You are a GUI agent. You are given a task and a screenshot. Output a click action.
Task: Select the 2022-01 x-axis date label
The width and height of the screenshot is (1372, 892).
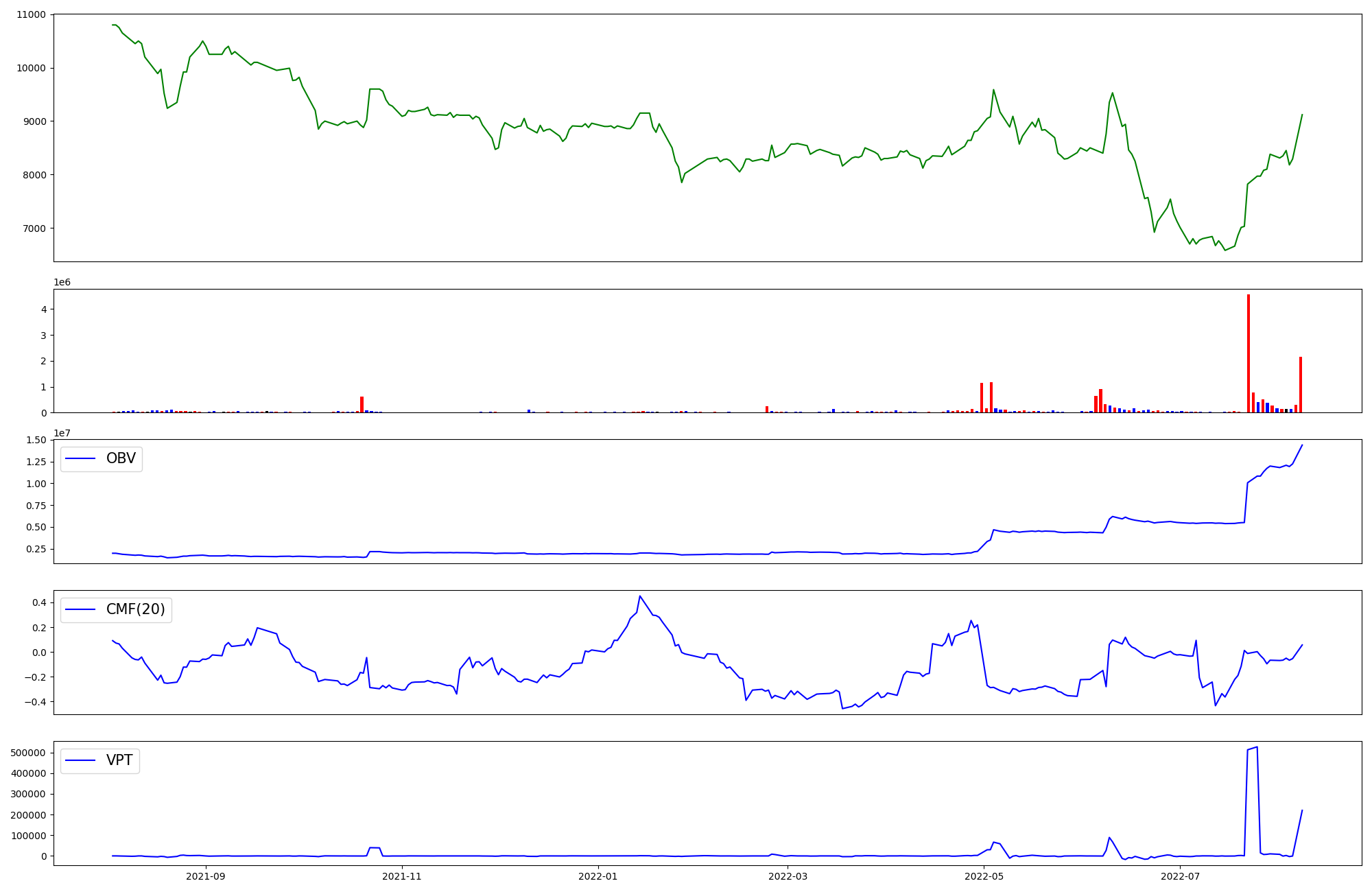(598, 876)
